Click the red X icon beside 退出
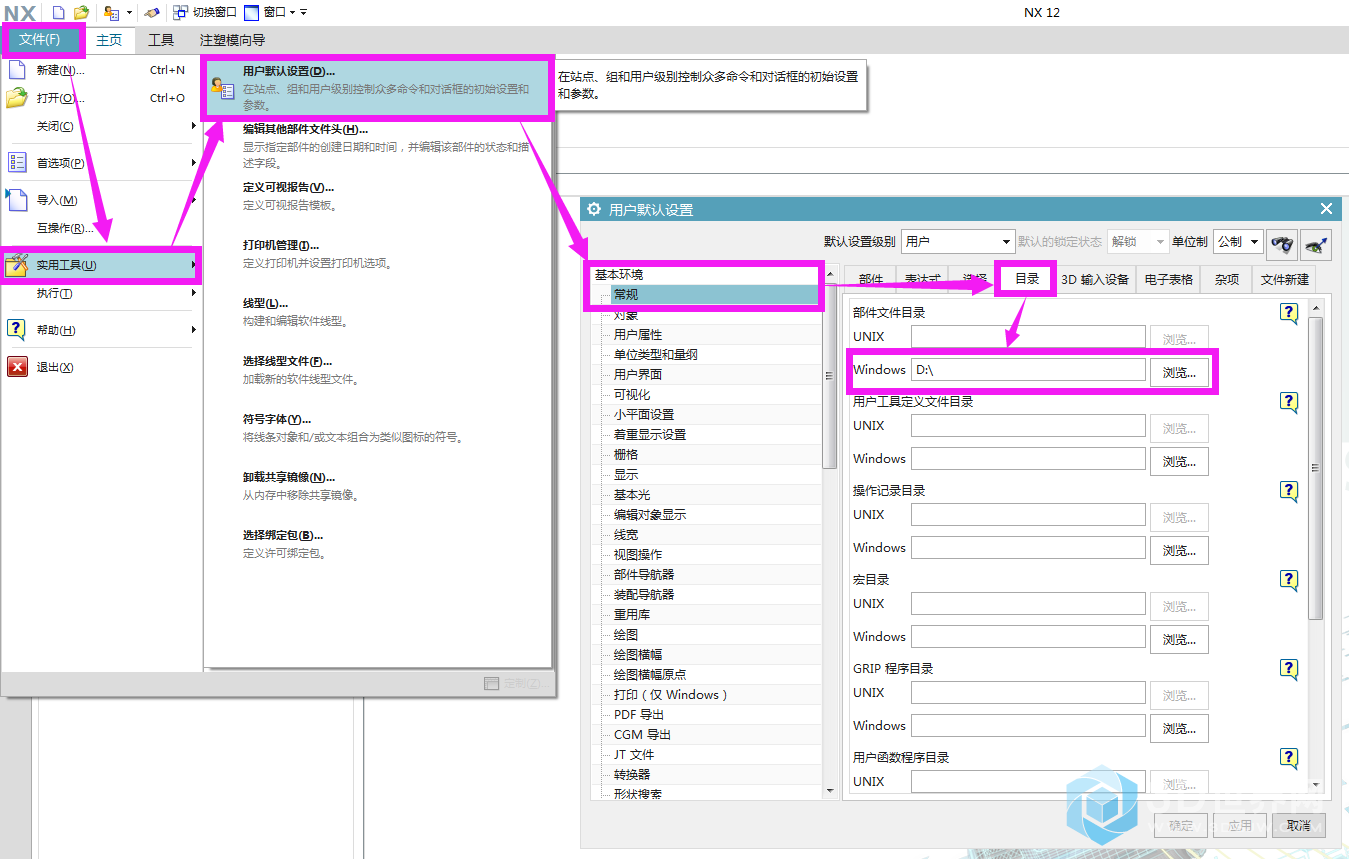The width and height of the screenshot is (1349, 859). tap(17, 367)
